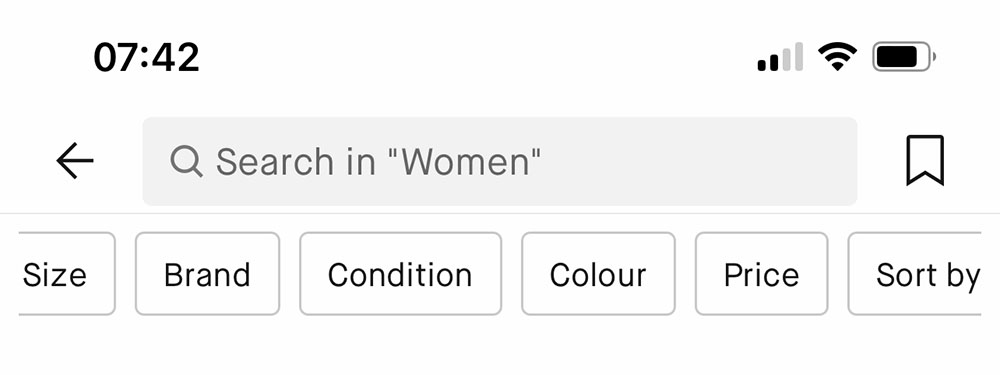This screenshot has height=375, width=1000.
Task: Select the Condition chip button
Action: pyautogui.click(x=401, y=274)
